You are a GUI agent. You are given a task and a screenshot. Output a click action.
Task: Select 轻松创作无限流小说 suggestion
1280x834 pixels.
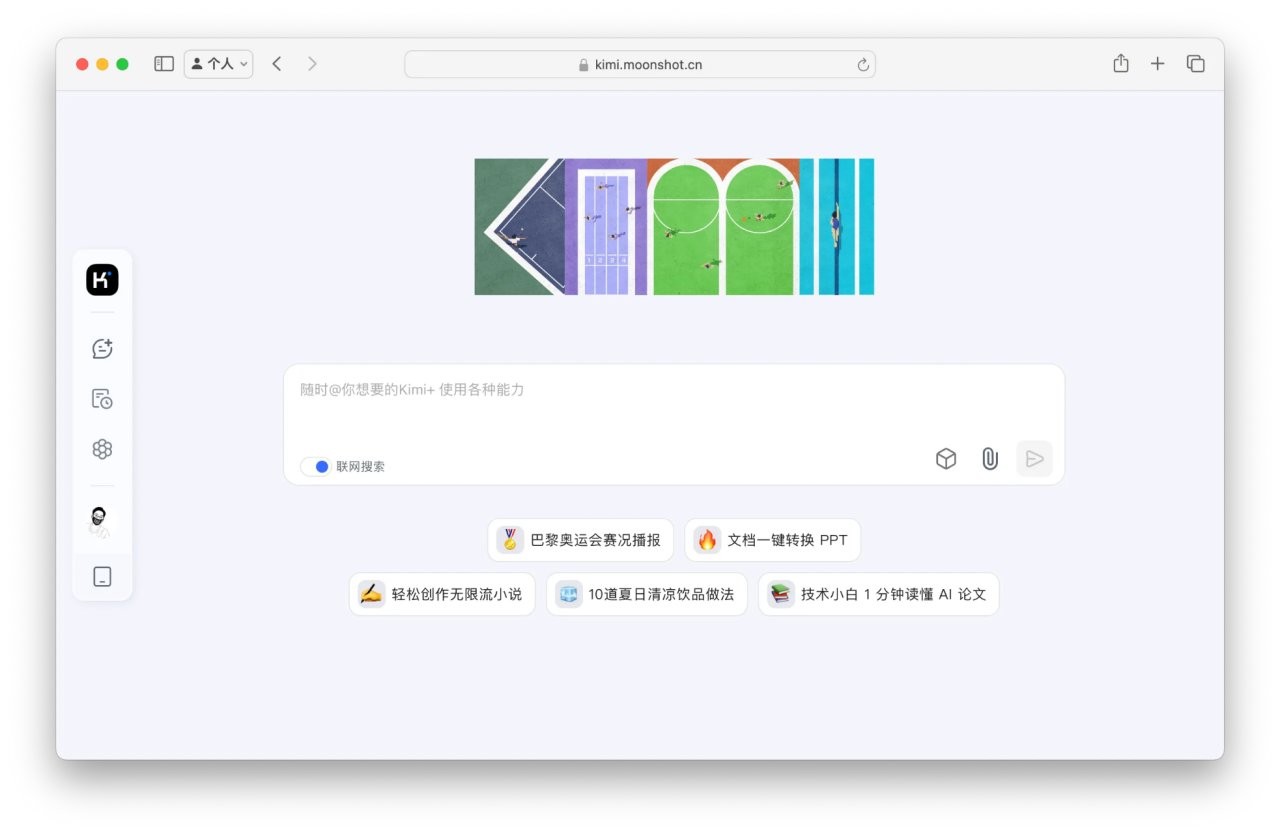point(442,594)
